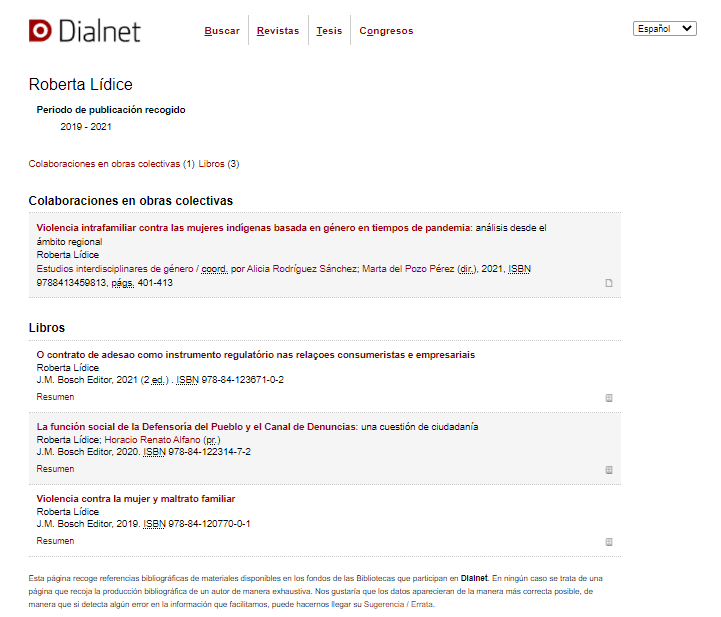
Task: Navigate to Congresos
Action: (x=386, y=31)
